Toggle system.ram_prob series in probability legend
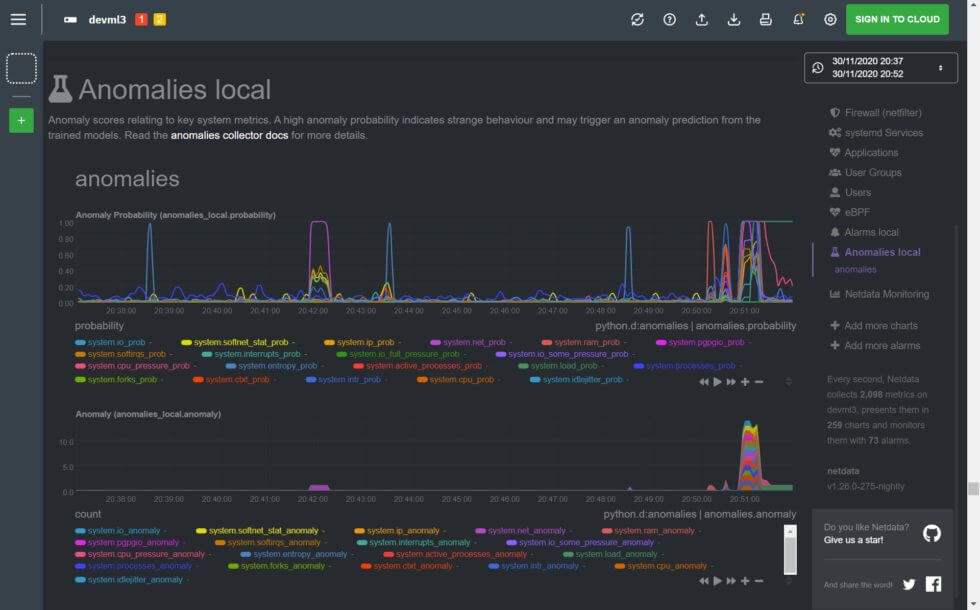The width and height of the screenshot is (980, 610). tap(587, 342)
